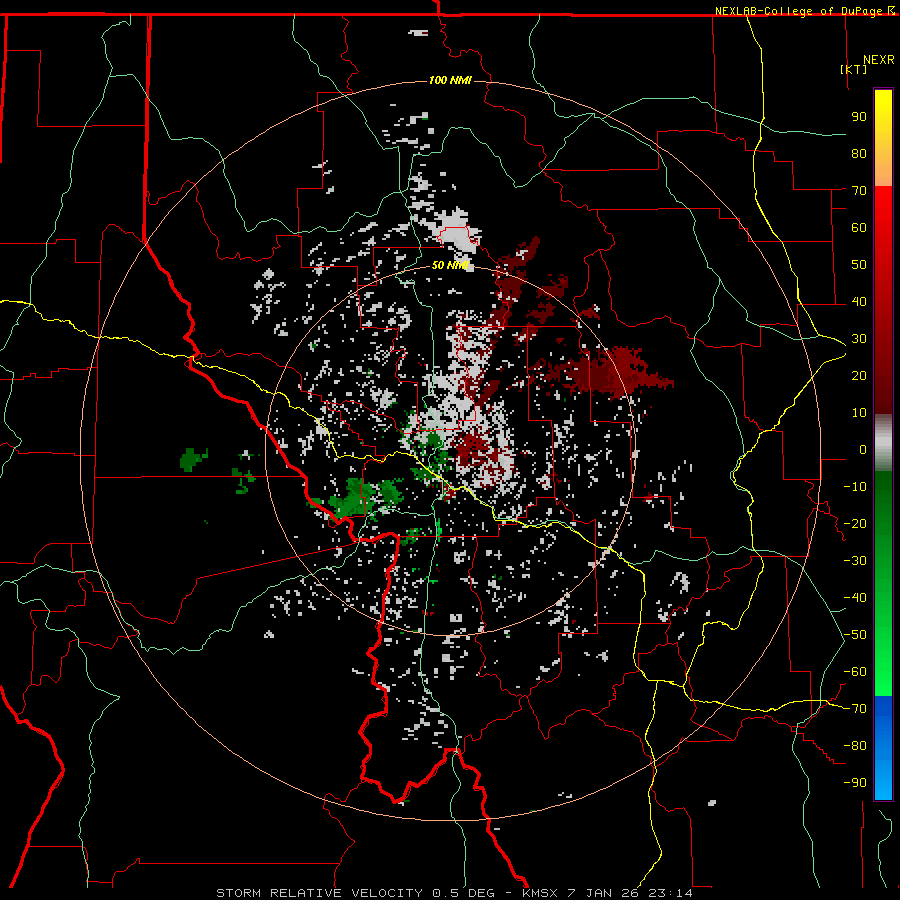Click the NEXR label above the scale
This screenshot has height=900, width=900.
[878, 60]
